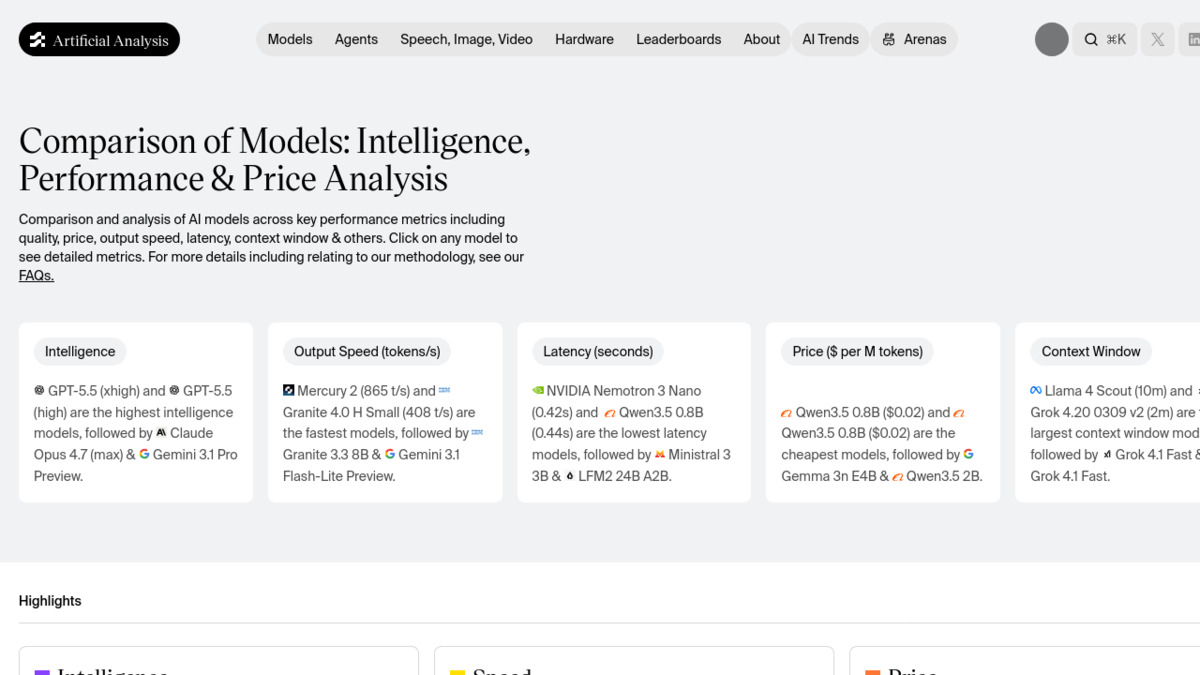
Task: Click the NVIDIA icon beside Nemotron 3 Nano
Action: [x=538, y=391]
